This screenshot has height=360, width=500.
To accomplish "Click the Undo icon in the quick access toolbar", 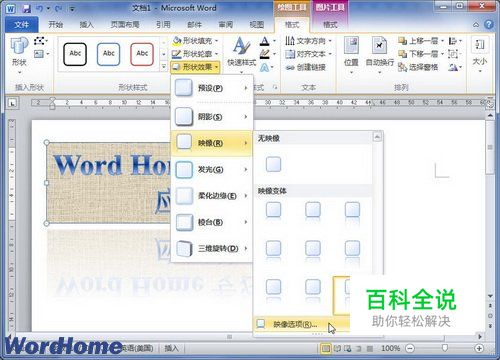I will (x=40, y=8).
